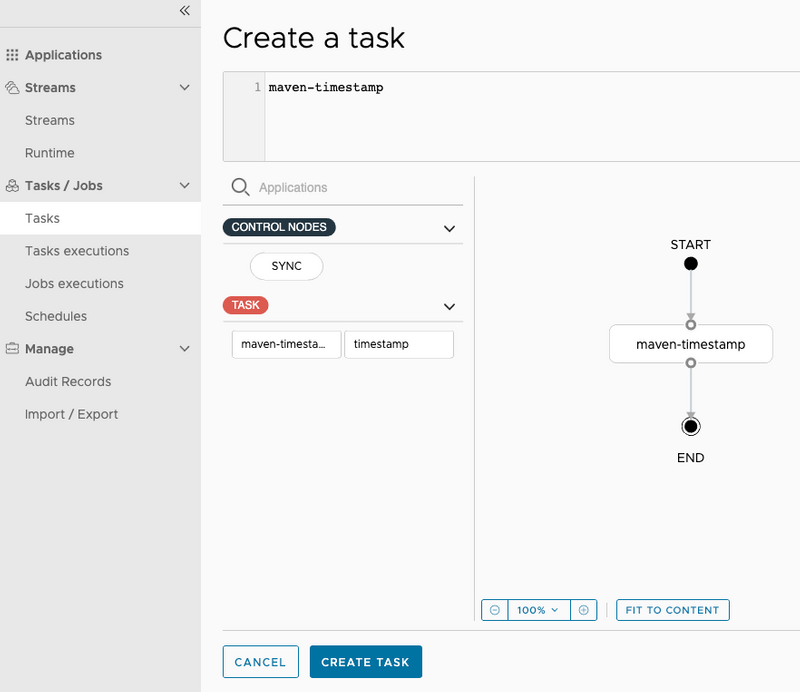The height and width of the screenshot is (692, 800).
Task: Collapse the CONTROL NODES section
Action: (450, 227)
